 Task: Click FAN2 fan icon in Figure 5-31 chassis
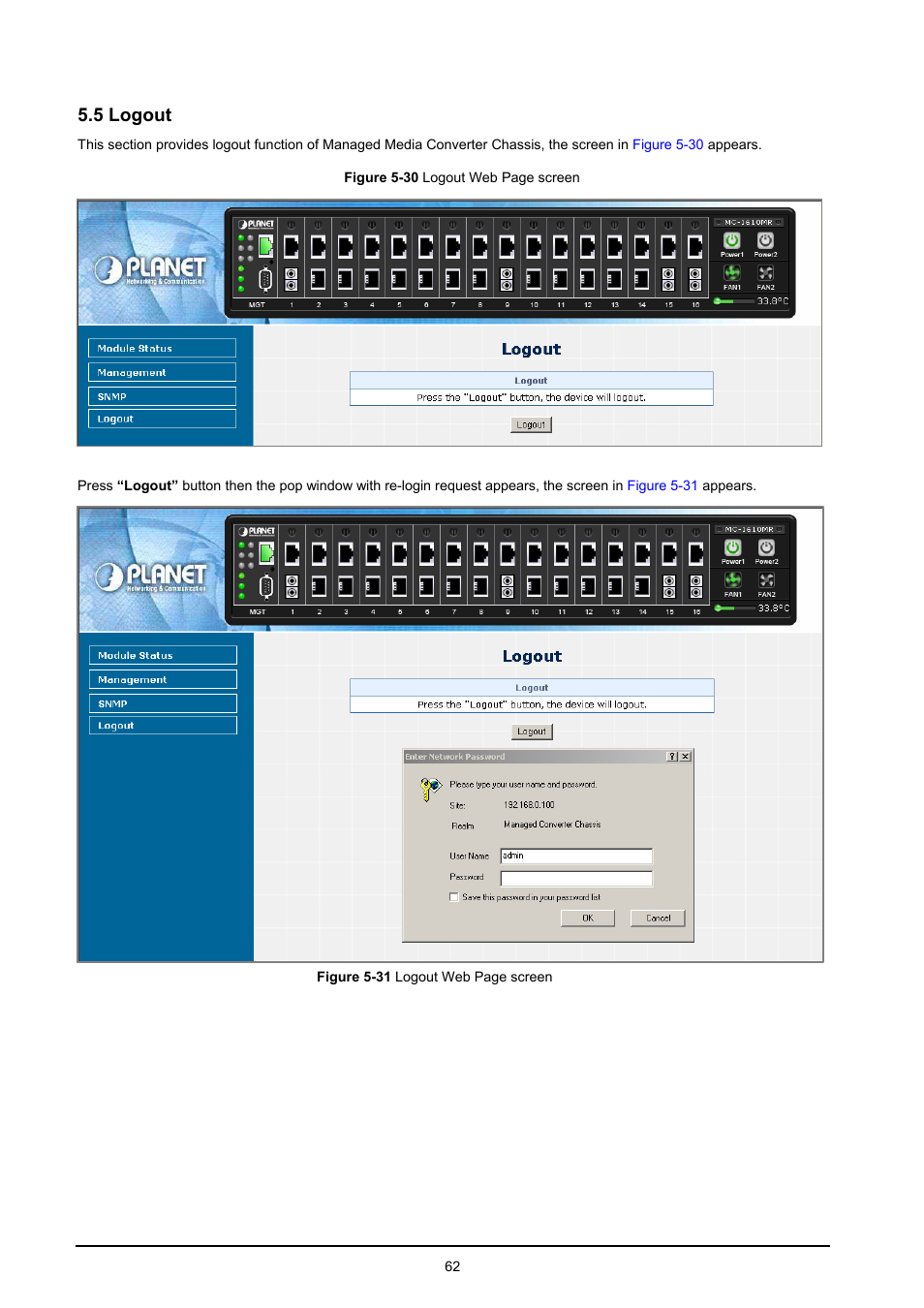tap(766, 580)
